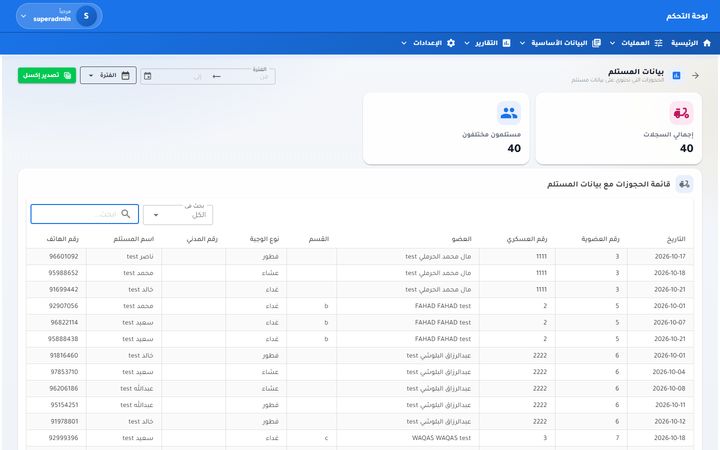The width and height of the screenshot is (720, 450).
Task: Expand the التقارير menu chevron
Action: click(467, 43)
